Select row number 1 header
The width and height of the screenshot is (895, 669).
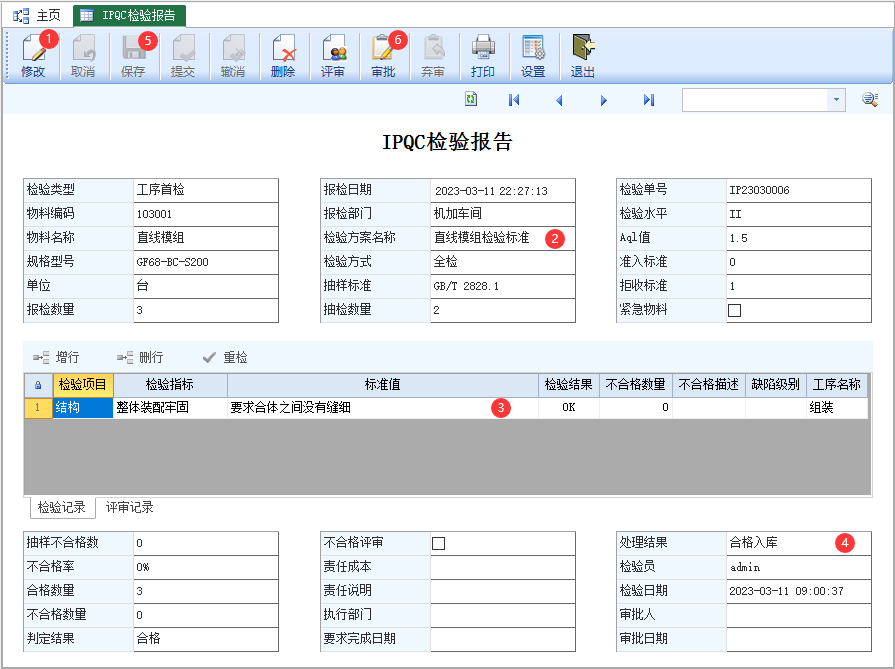pyautogui.click(x=38, y=408)
